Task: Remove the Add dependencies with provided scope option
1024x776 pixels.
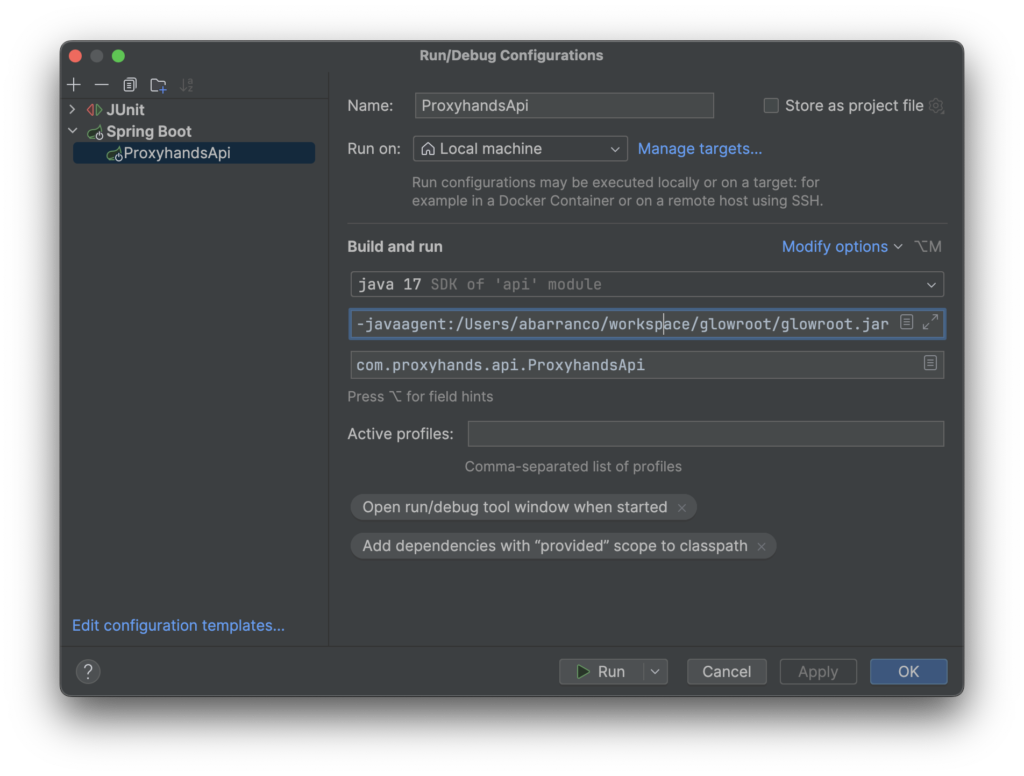Action: pos(761,547)
